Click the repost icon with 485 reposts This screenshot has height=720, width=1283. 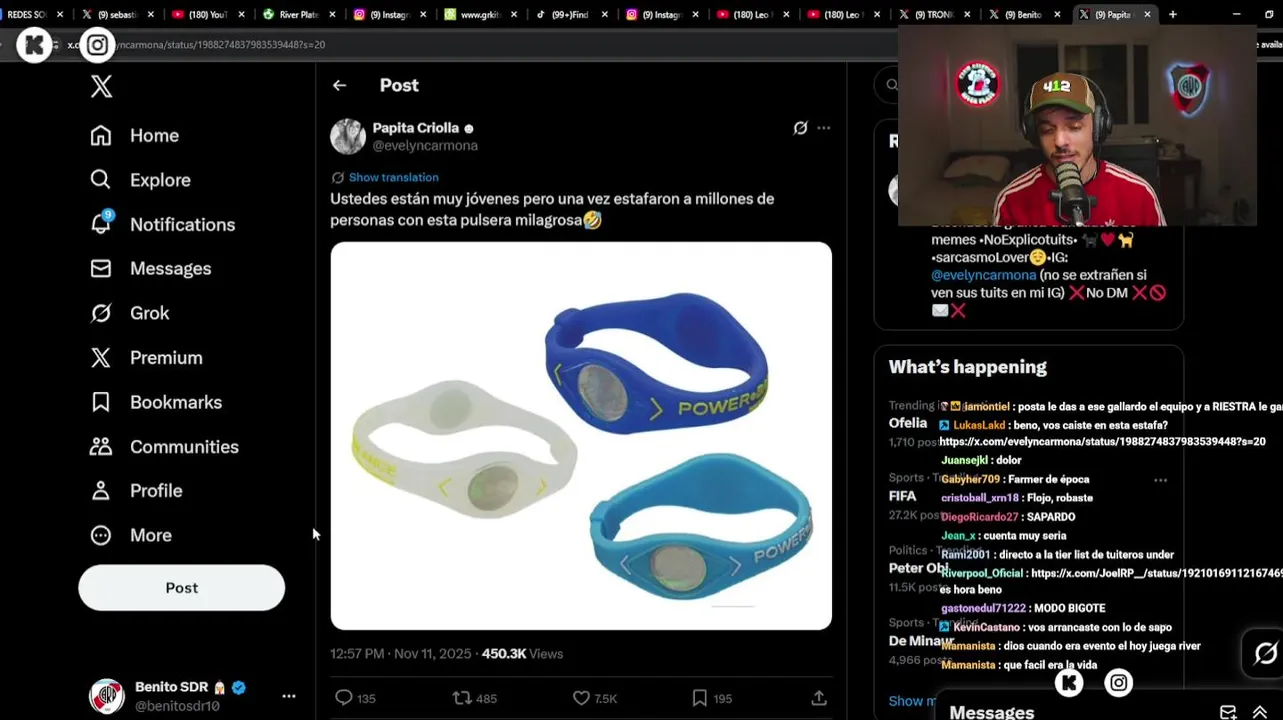point(462,698)
